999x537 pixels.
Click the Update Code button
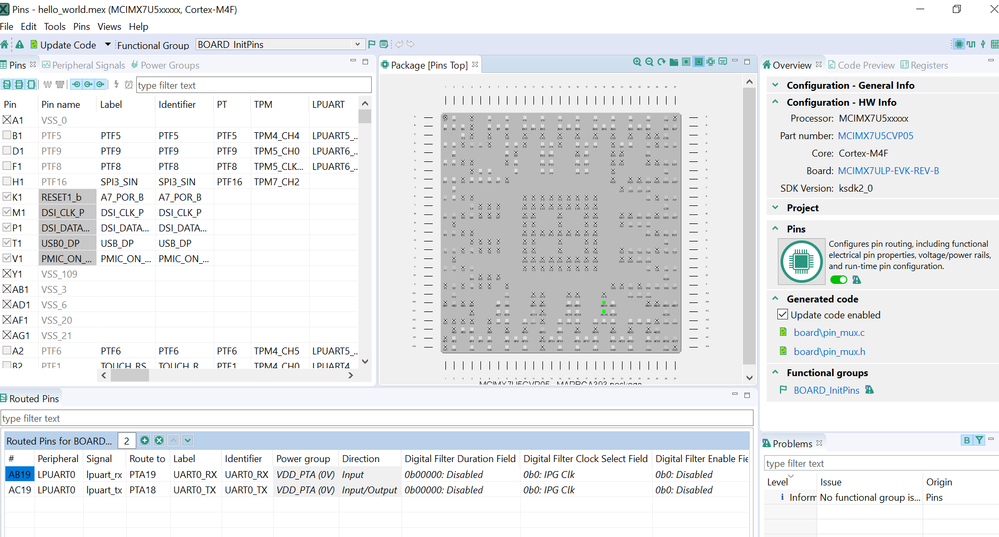point(64,45)
